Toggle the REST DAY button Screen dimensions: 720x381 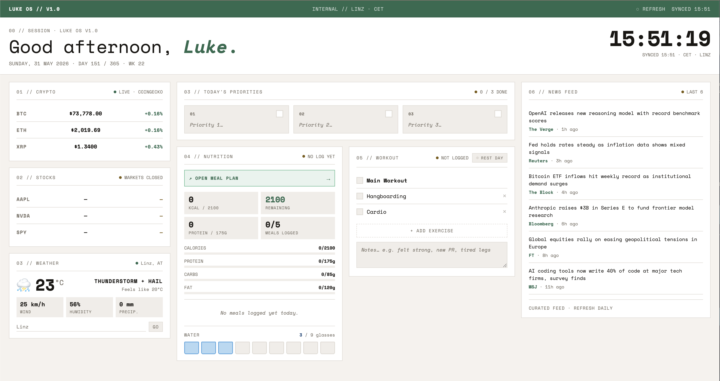(489, 158)
